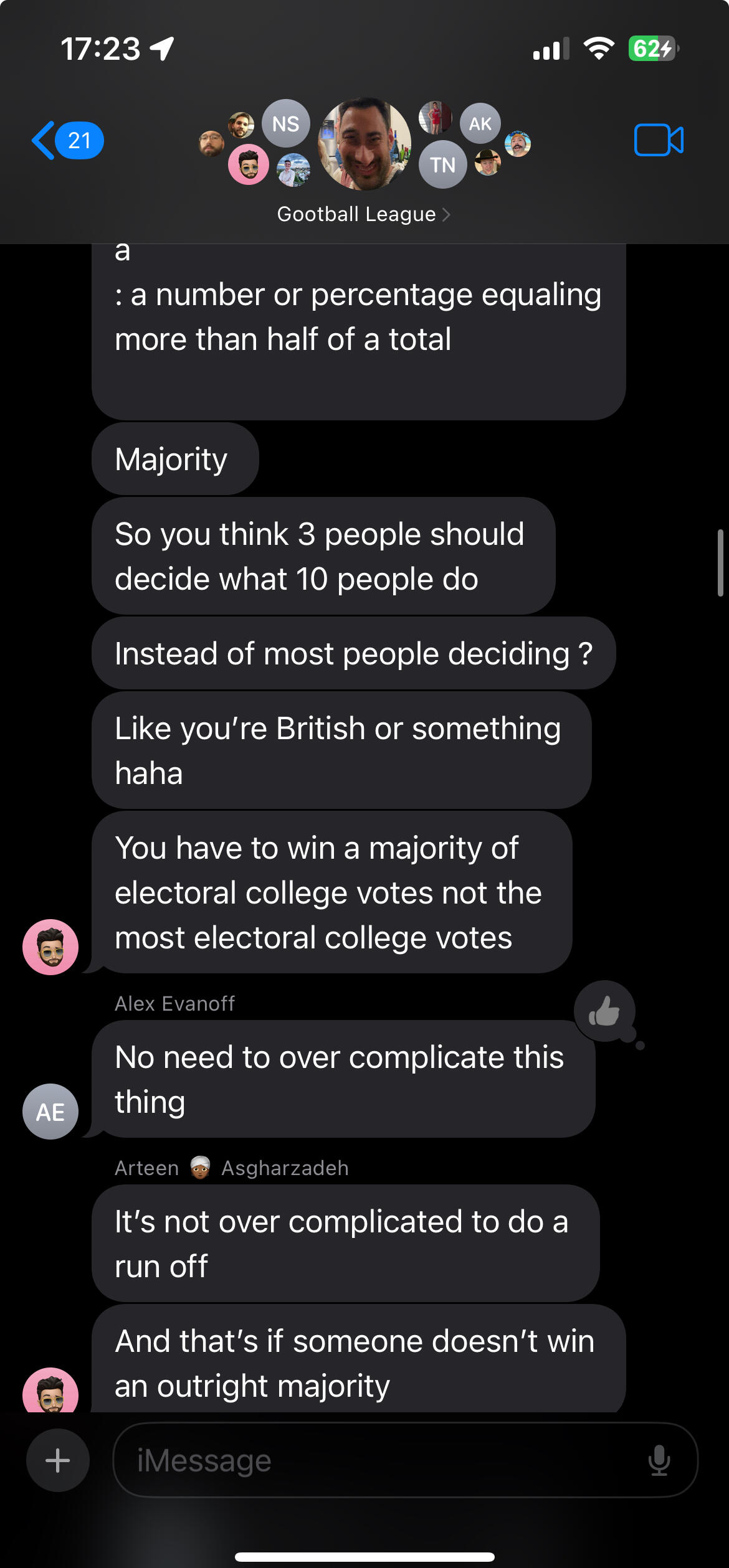
Task: Tap the home indicator bar
Action: point(364,1557)
